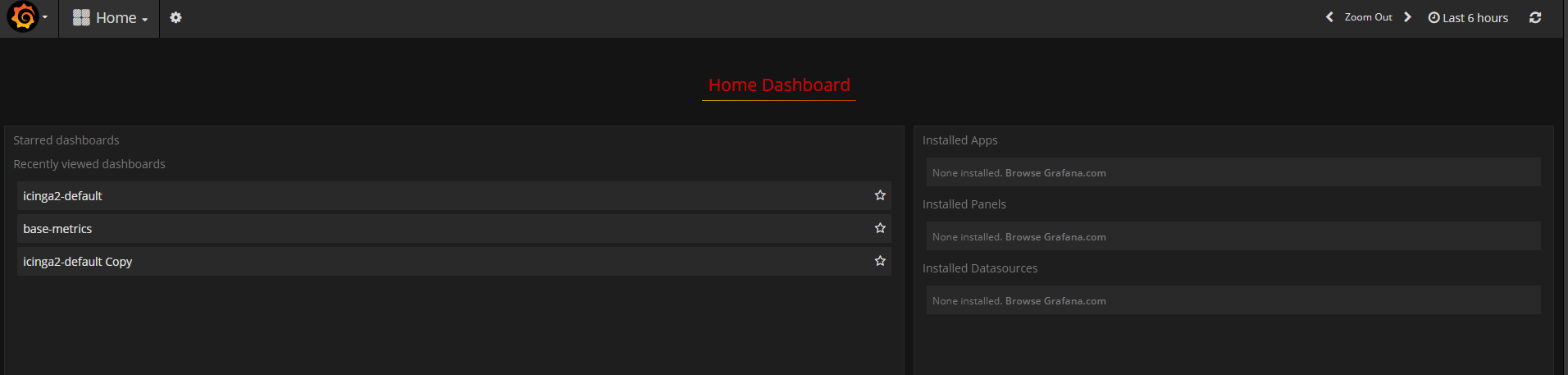Click the clock icon beside Last 6 hours
Viewport: 1568px width, 375px height.
pyautogui.click(x=1434, y=17)
